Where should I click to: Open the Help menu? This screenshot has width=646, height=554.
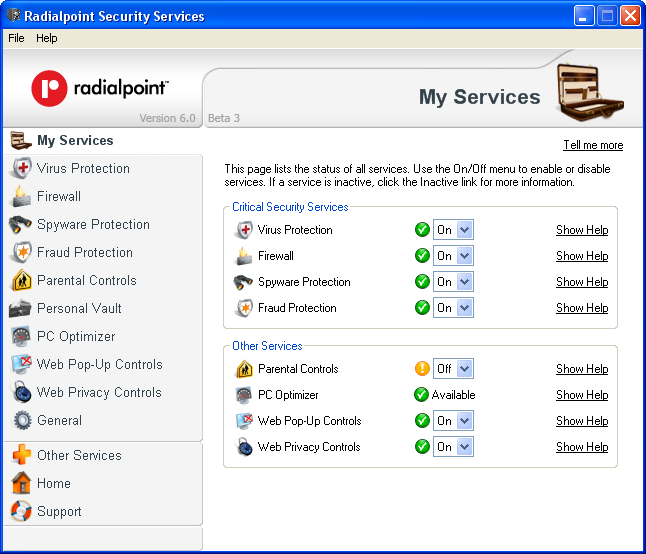(x=47, y=38)
